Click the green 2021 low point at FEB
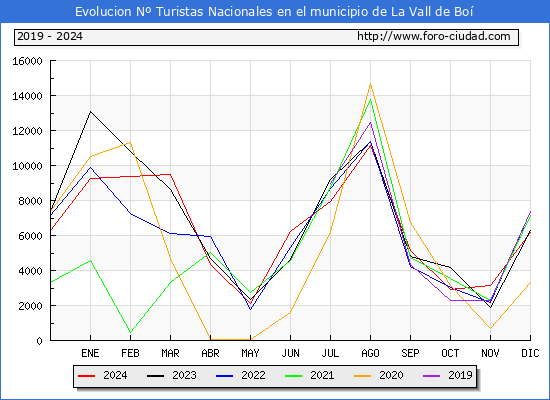 click(x=130, y=332)
